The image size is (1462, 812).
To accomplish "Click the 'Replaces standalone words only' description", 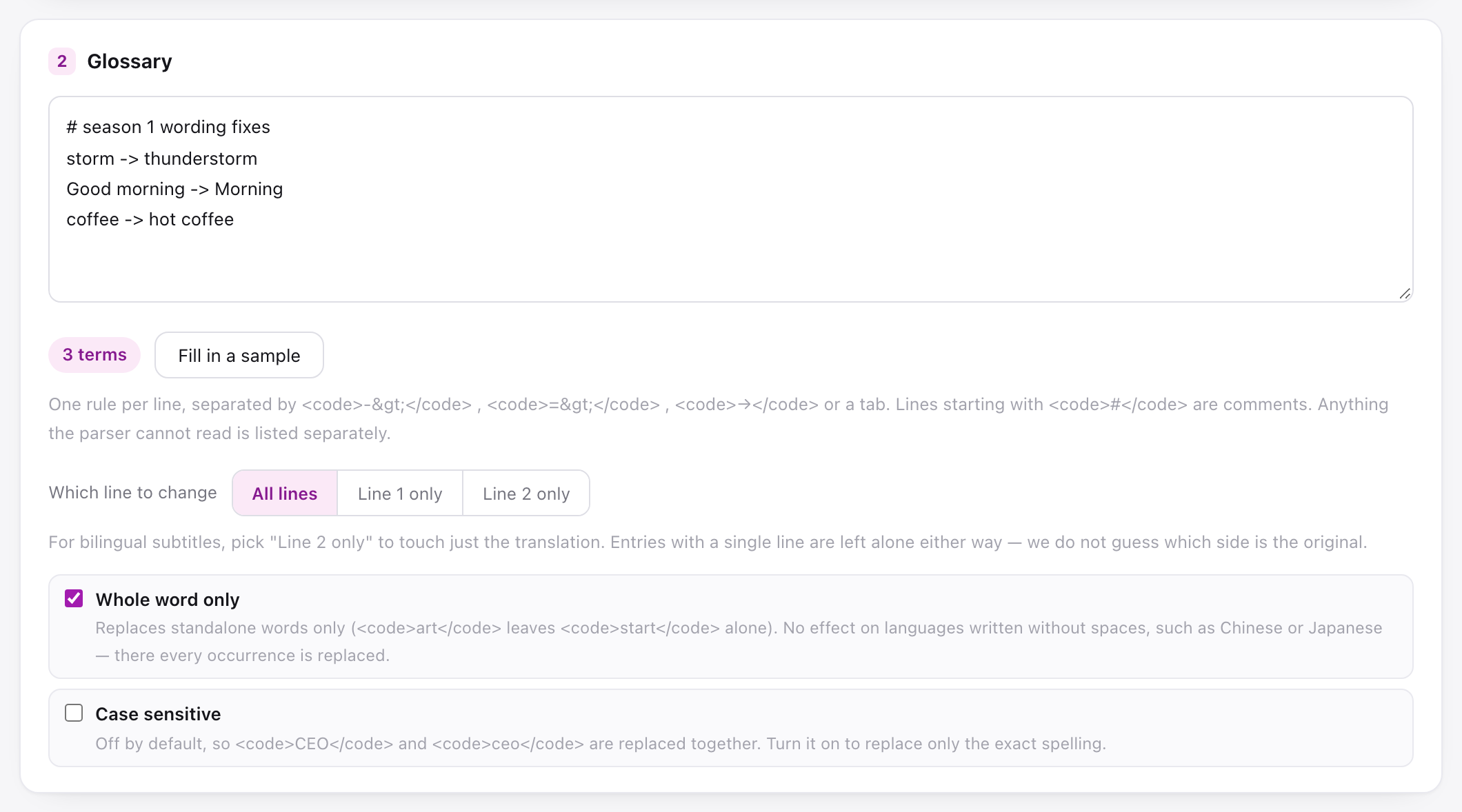I will pyautogui.click(x=739, y=641).
